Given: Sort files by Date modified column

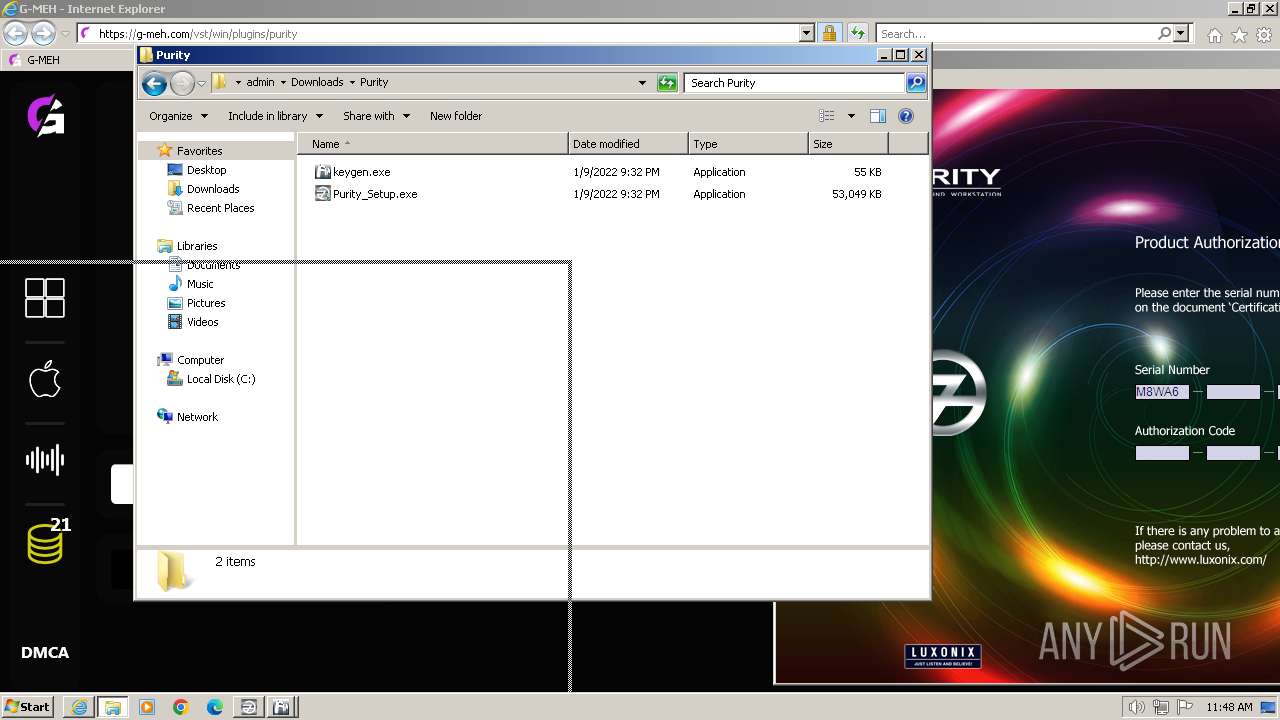Looking at the screenshot, I should (628, 144).
